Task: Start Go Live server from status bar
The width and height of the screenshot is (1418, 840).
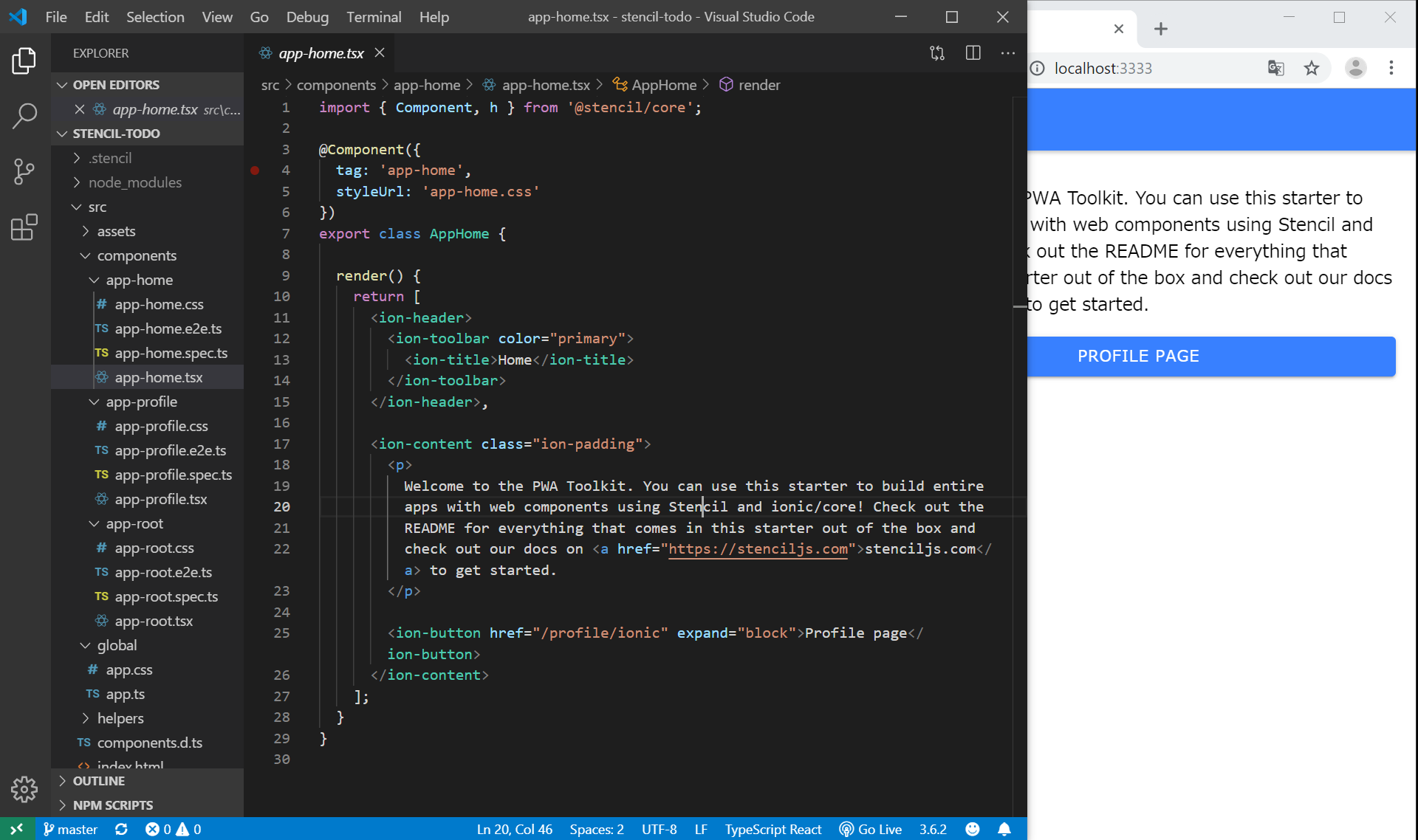Action: point(871,829)
